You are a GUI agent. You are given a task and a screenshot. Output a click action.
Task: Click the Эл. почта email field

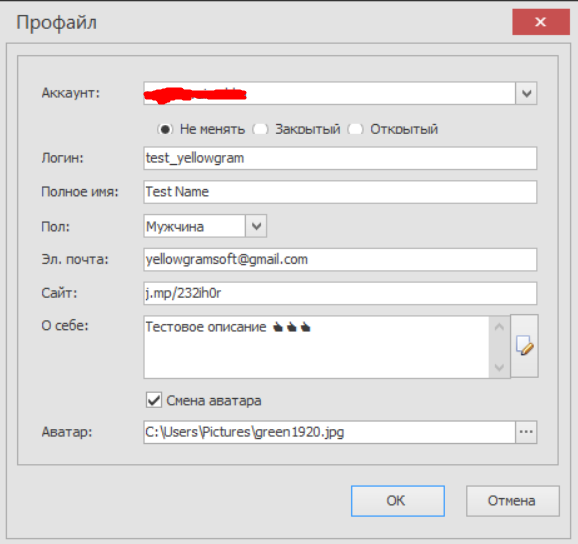click(340, 259)
